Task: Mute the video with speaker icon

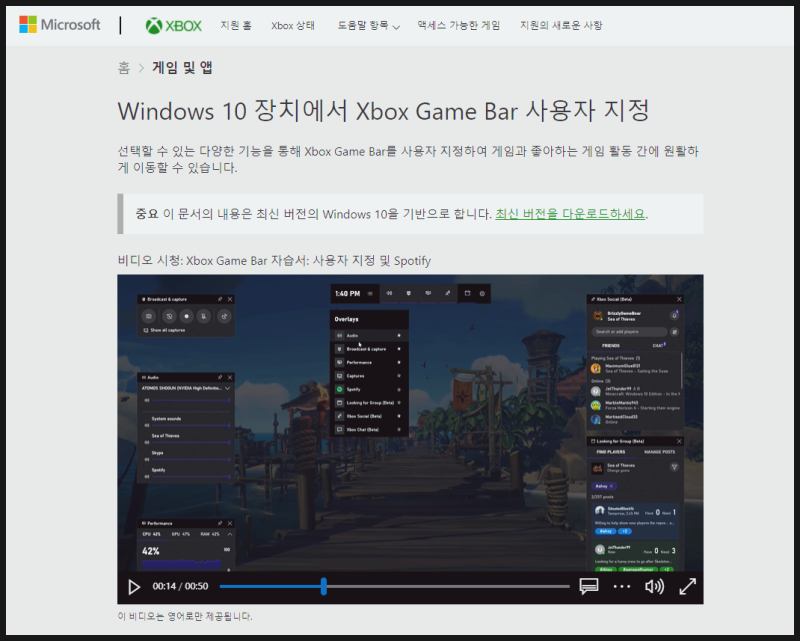Action: [654, 586]
